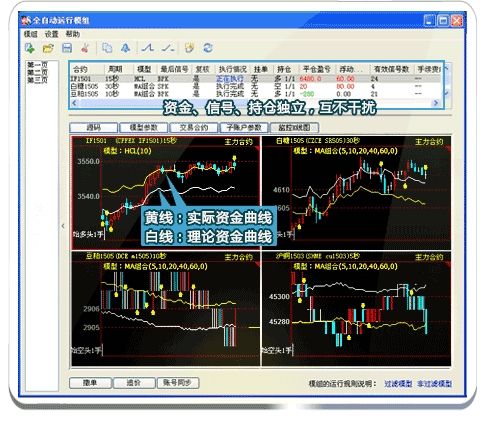
Task: Open the 设置 menu
Action: click(x=52, y=34)
